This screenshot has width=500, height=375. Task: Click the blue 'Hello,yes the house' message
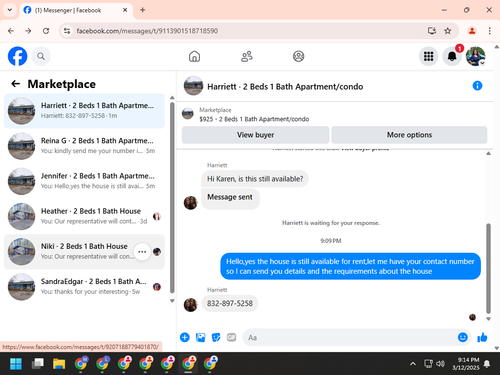pos(350,266)
